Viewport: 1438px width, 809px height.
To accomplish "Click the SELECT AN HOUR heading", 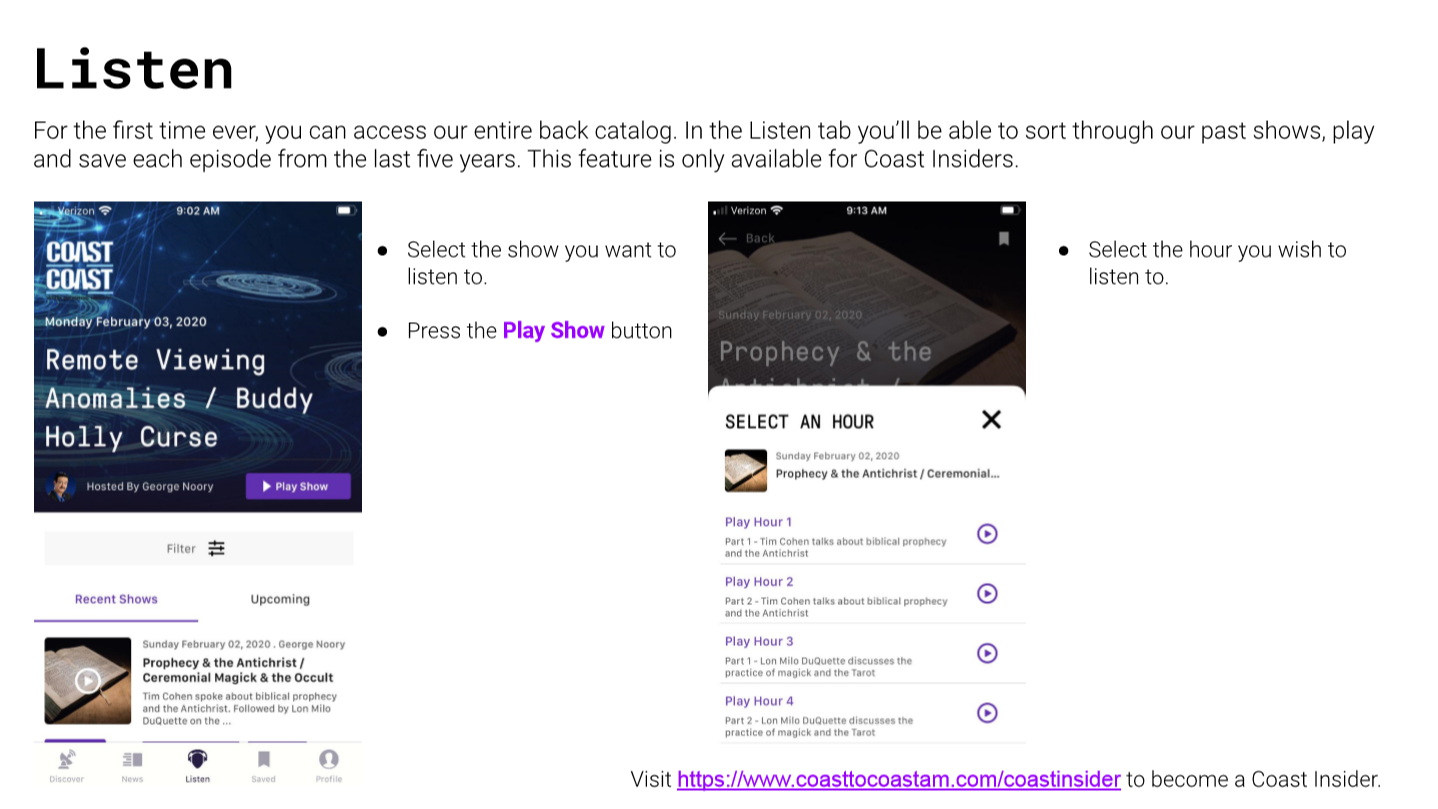I will [799, 422].
